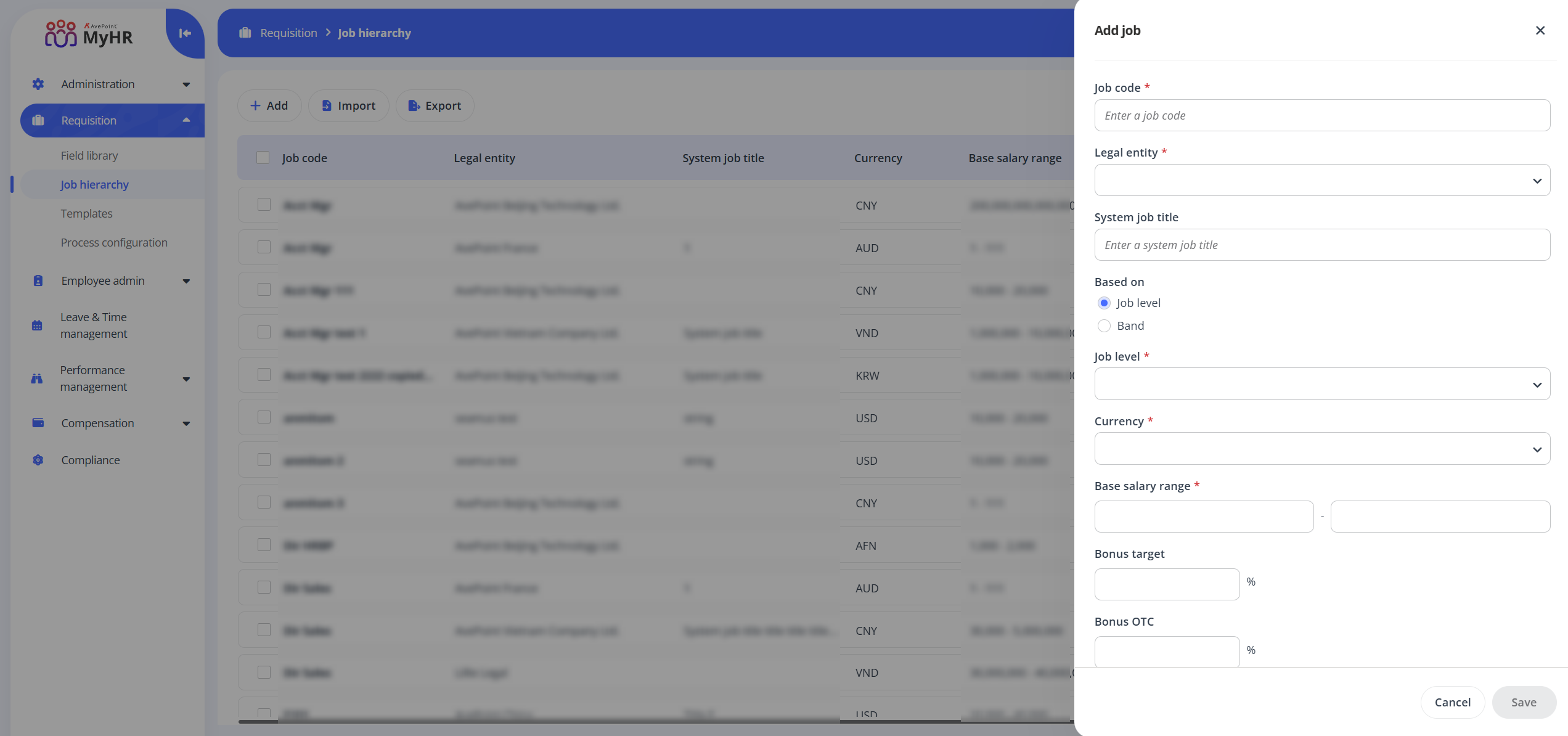Click the Employee admin badge icon
The width and height of the screenshot is (1568, 736).
pos(38,280)
